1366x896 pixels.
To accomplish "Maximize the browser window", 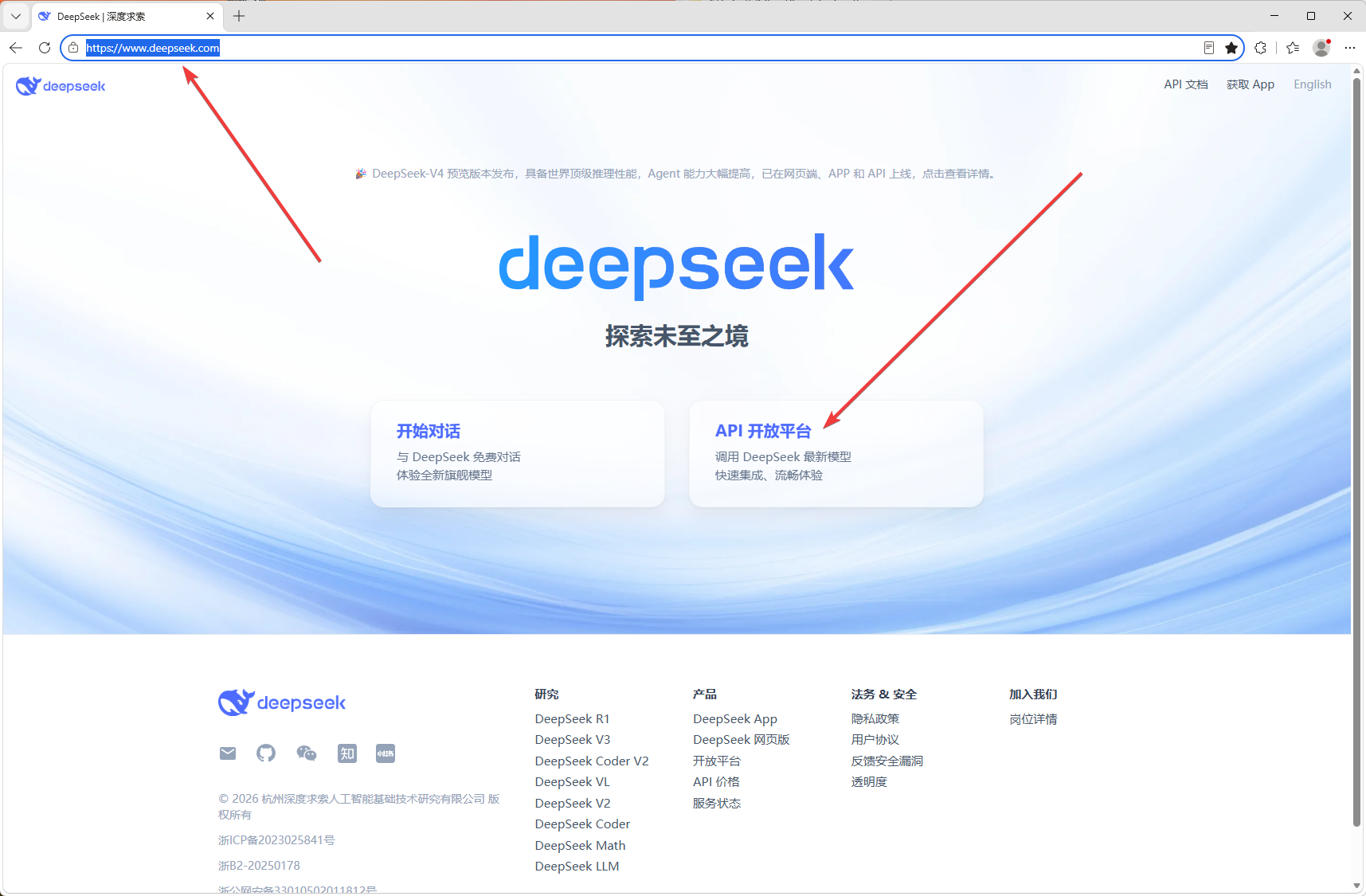I will pos(1311,16).
